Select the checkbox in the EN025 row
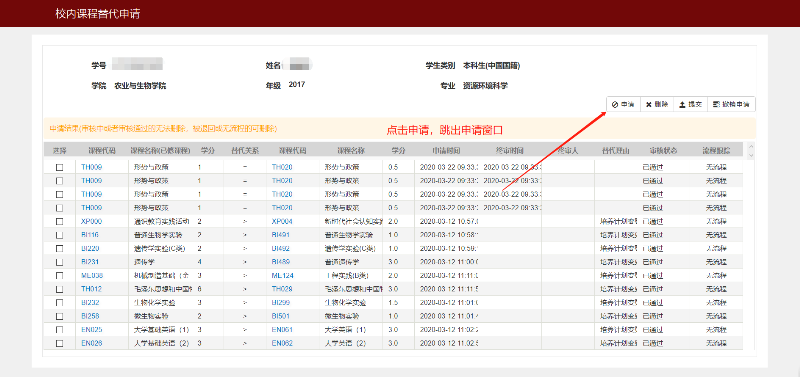Image resolution: width=800 pixels, height=377 pixels. [60, 330]
